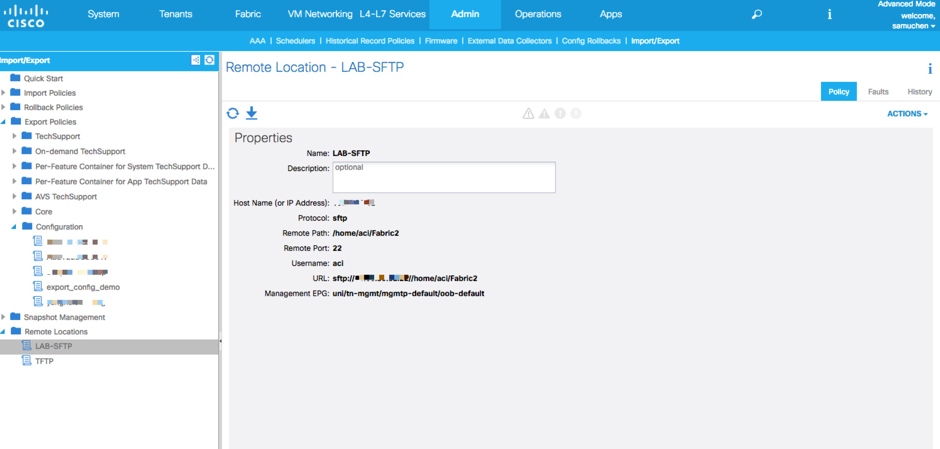Open the Firmware submenu link

click(441, 41)
